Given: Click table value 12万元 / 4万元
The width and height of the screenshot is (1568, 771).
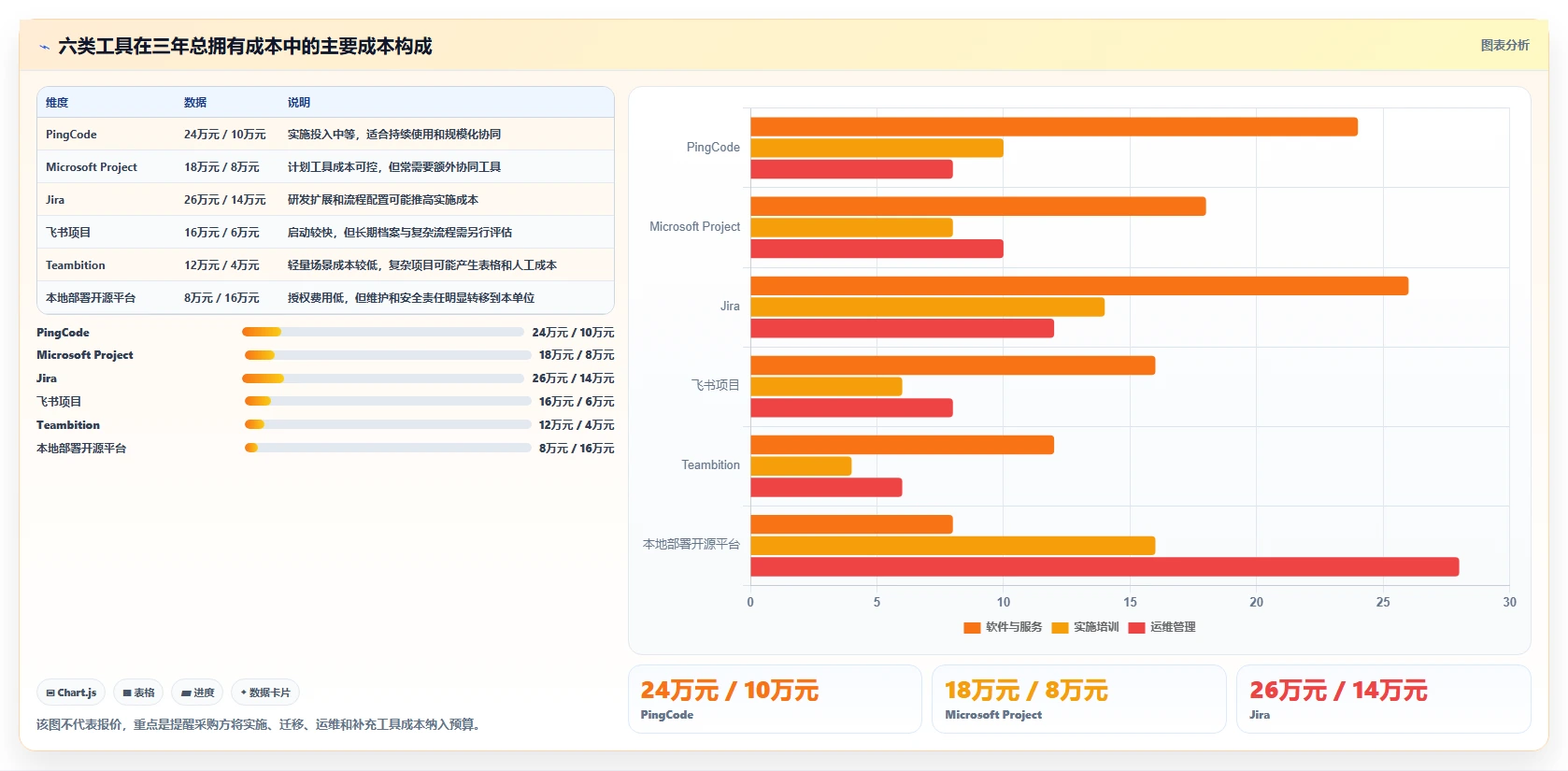Looking at the screenshot, I should pos(221,265).
